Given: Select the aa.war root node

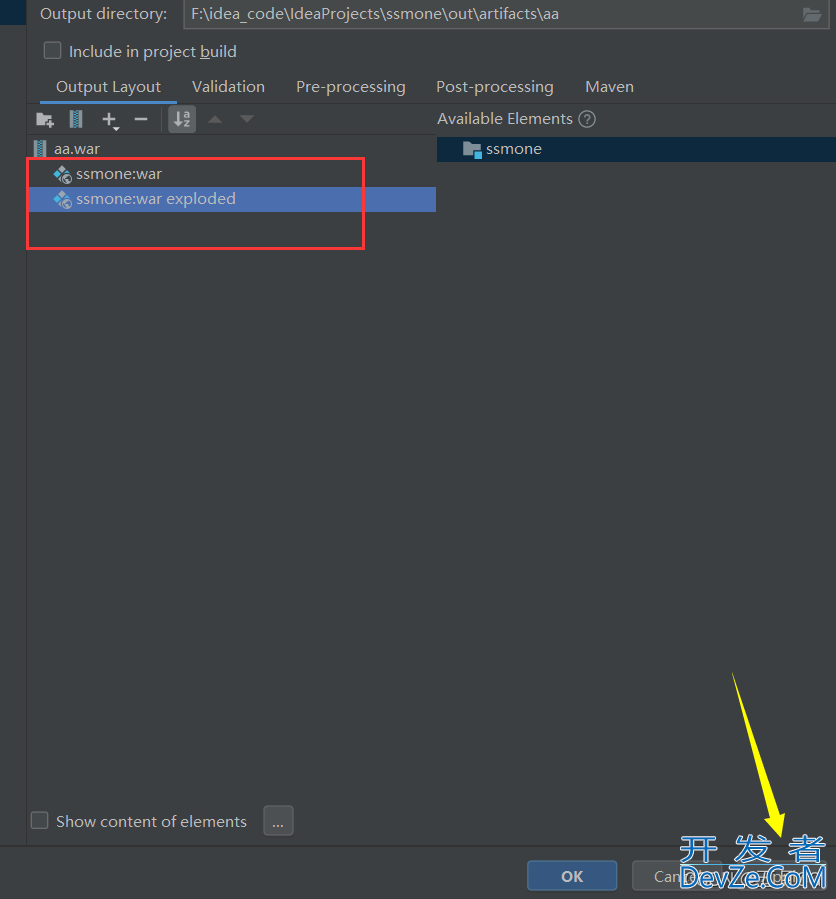Looking at the screenshot, I should click(x=76, y=149).
